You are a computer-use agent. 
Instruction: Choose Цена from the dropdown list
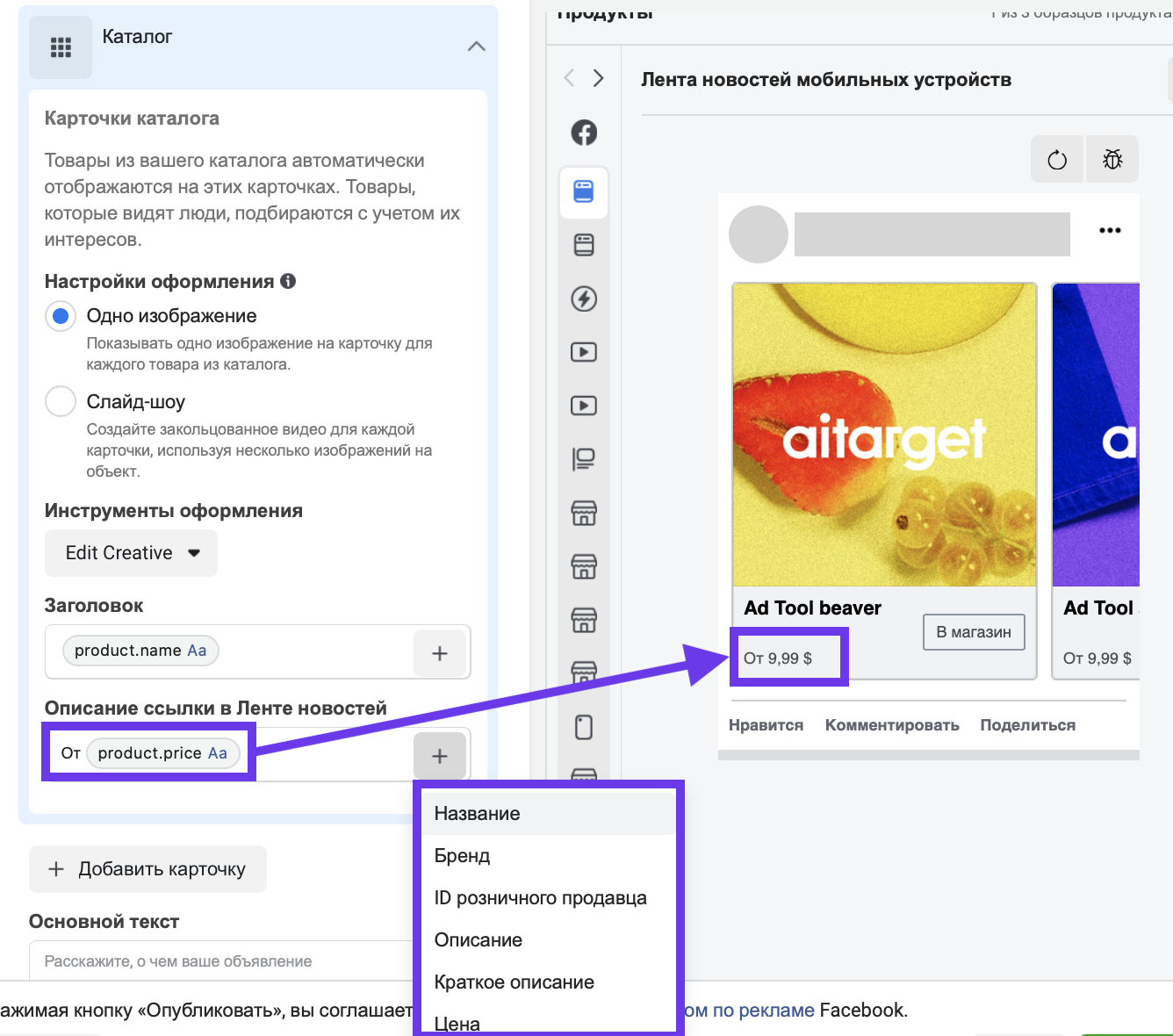(549, 1020)
